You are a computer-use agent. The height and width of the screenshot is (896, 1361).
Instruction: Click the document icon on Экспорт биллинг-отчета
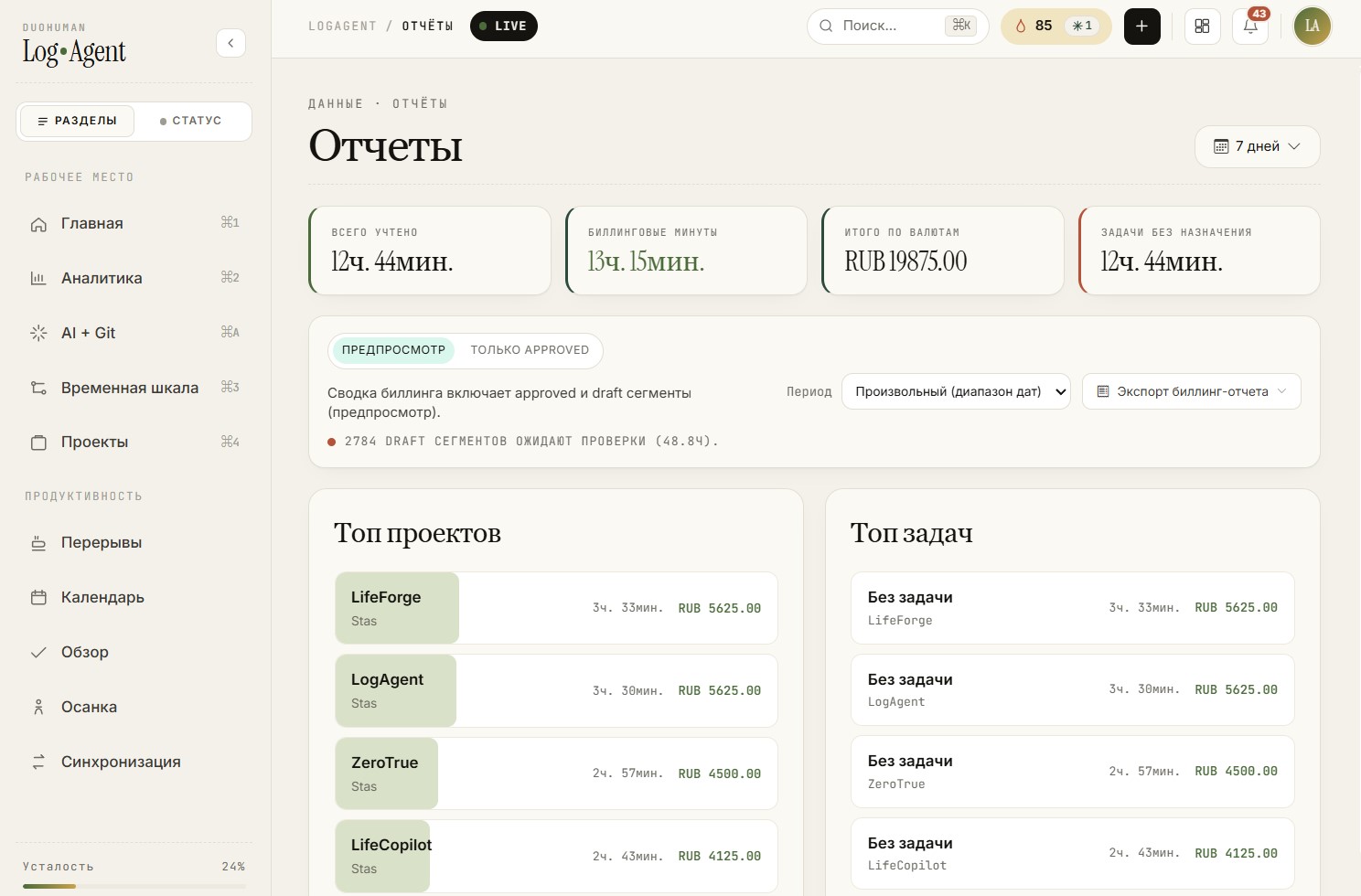tap(1103, 391)
